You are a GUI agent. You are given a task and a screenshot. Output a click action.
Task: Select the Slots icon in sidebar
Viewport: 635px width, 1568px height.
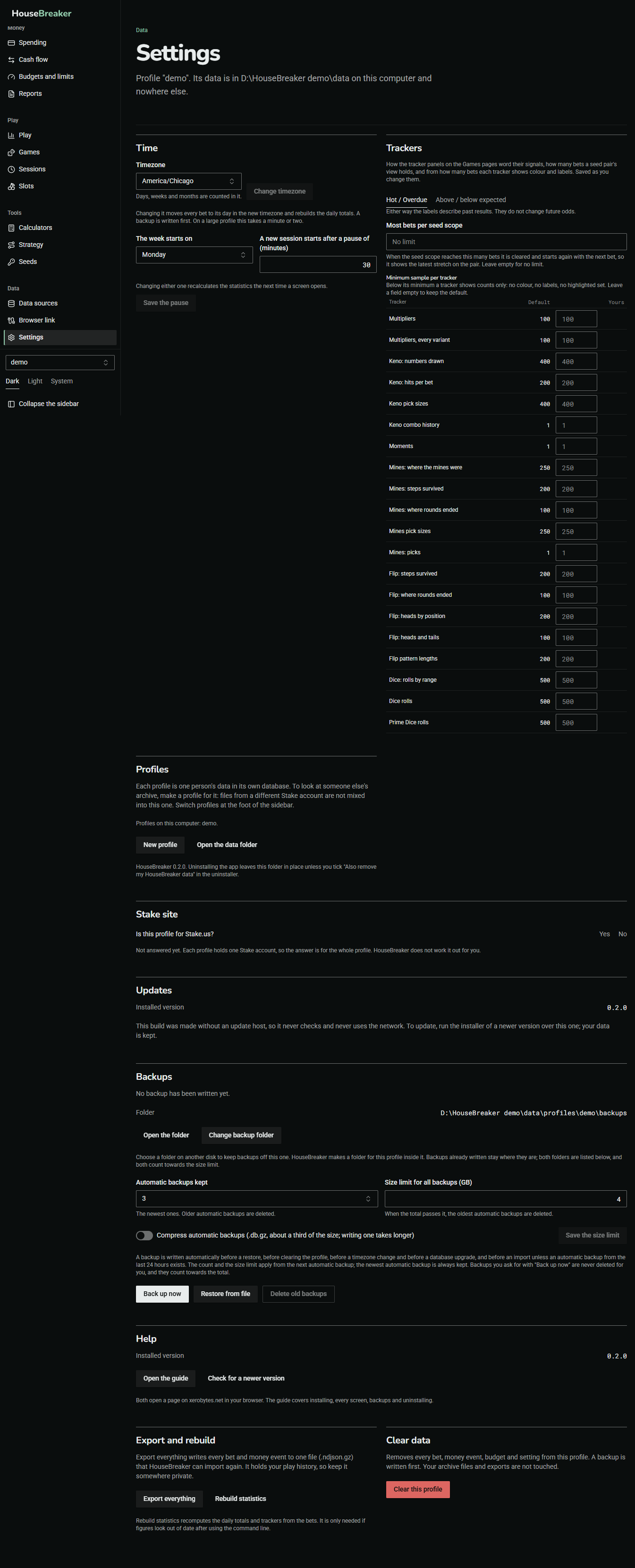coord(11,186)
